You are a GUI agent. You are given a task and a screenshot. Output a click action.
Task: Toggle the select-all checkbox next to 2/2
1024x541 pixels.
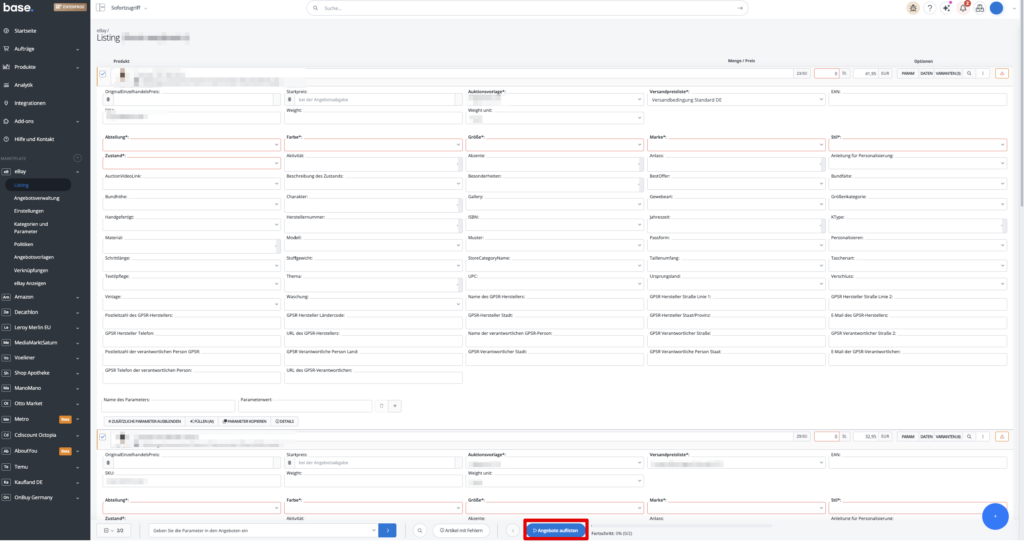[x=106, y=531]
